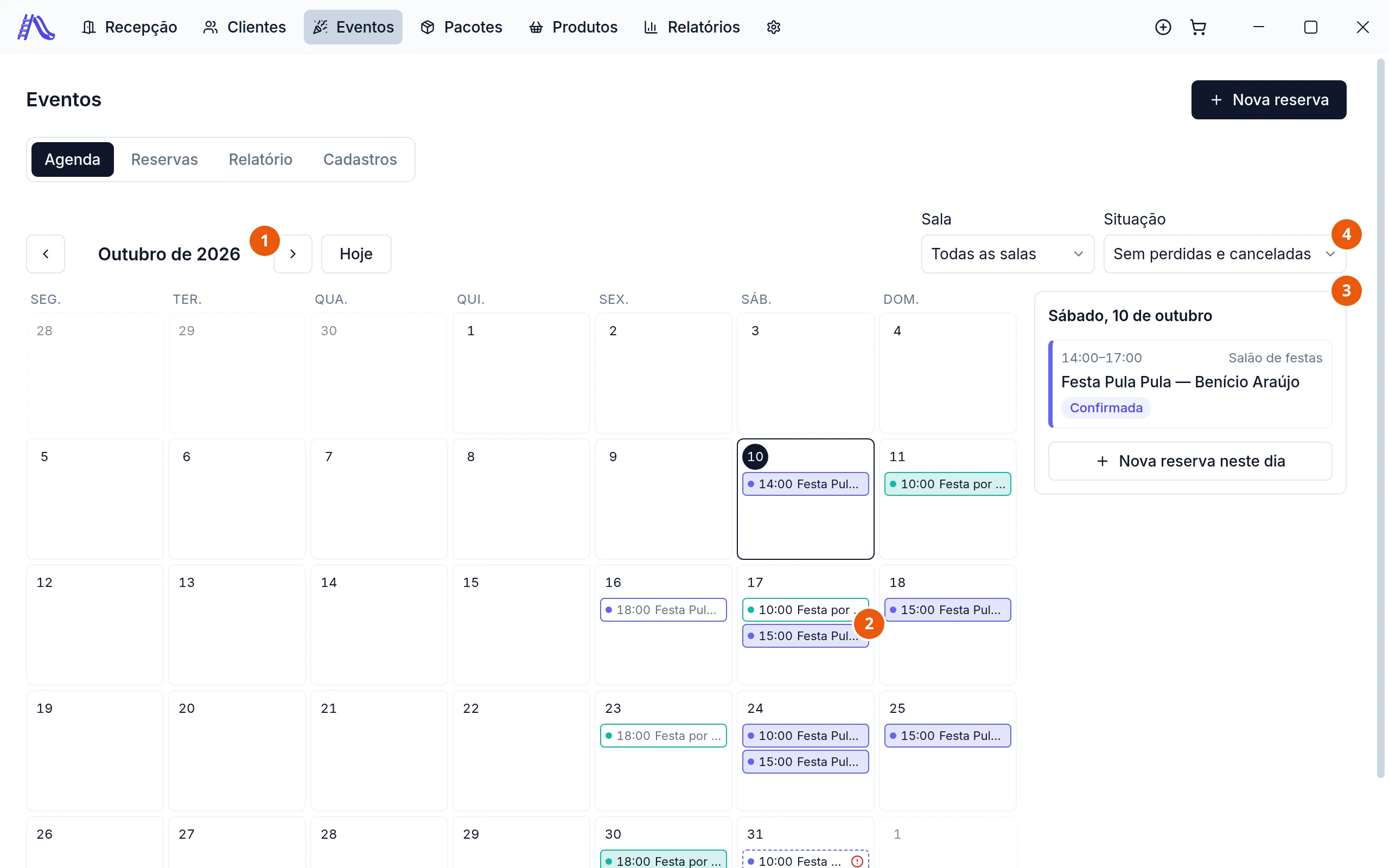Open the 18:00 Festa Pula event on day 16
1389x868 pixels.
(663, 610)
